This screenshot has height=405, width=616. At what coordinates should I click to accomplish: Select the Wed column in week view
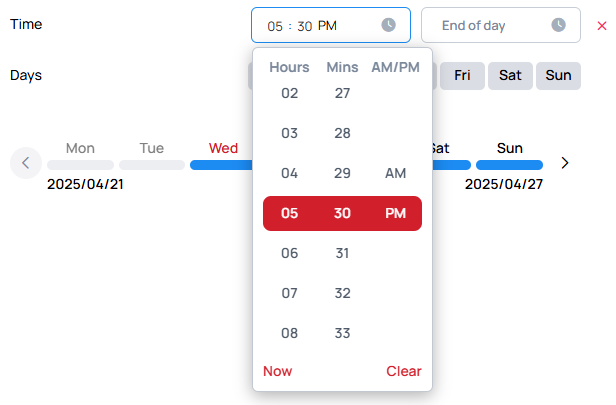click(223, 148)
